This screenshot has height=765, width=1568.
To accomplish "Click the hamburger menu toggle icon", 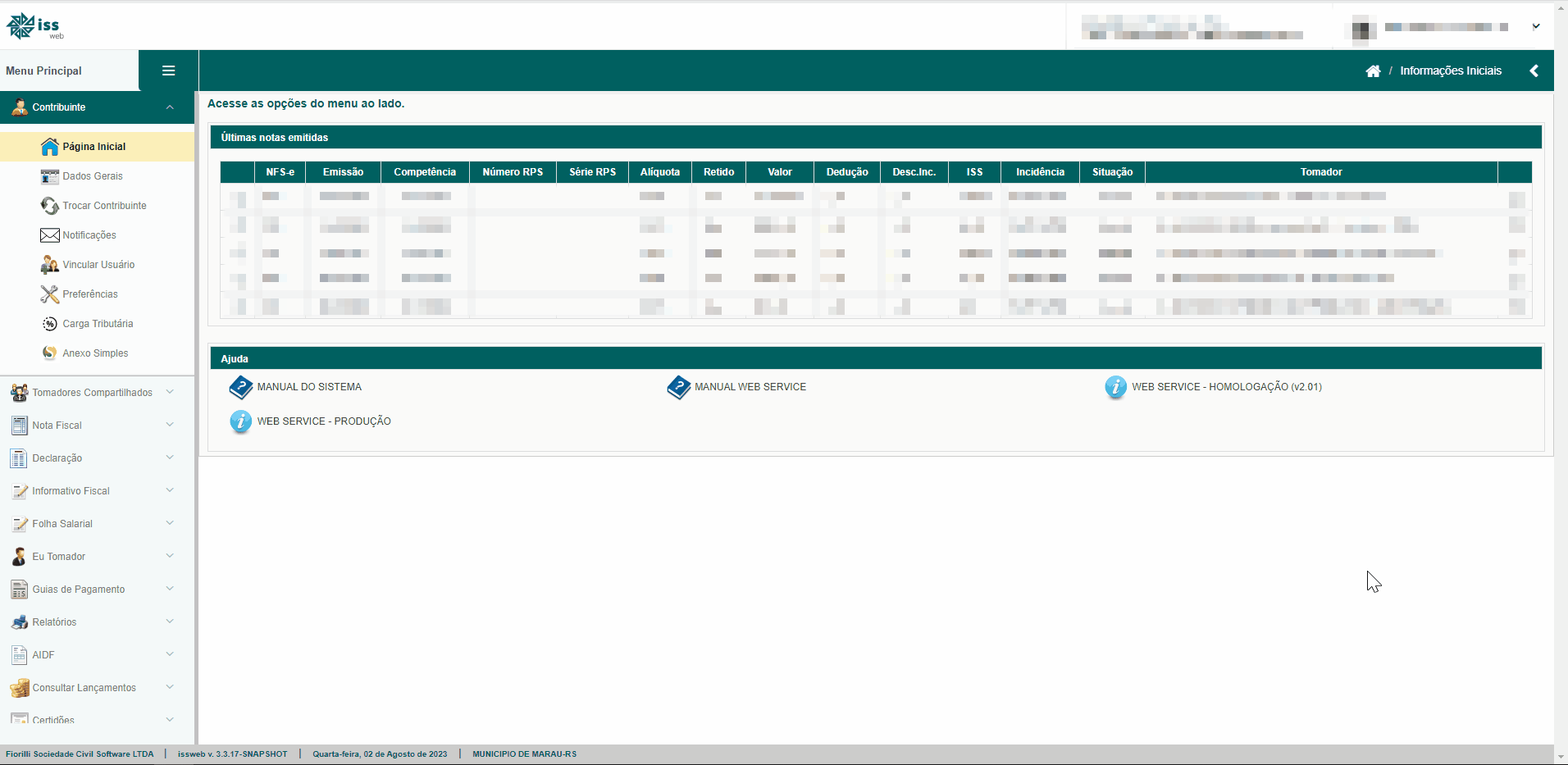I will (x=168, y=71).
